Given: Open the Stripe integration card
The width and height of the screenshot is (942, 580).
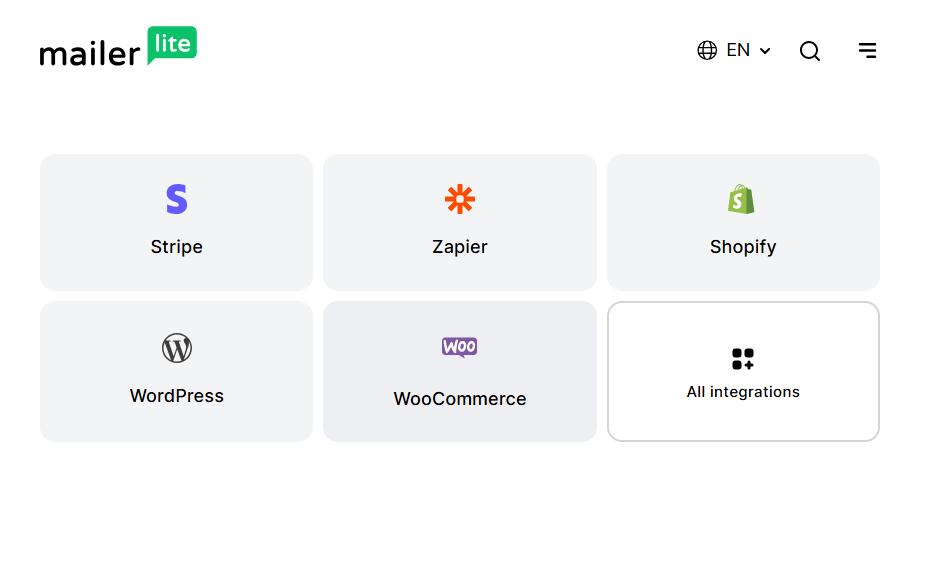Looking at the screenshot, I should pyautogui.click(x=176, y=222).
